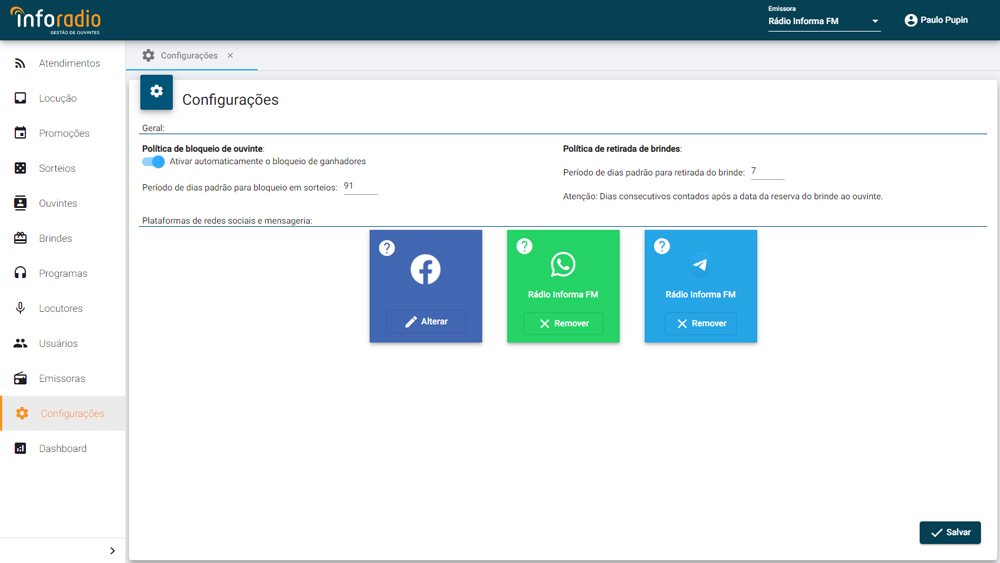
Task: Open Programas in the sidebar
Action: [x=62, y=273]
